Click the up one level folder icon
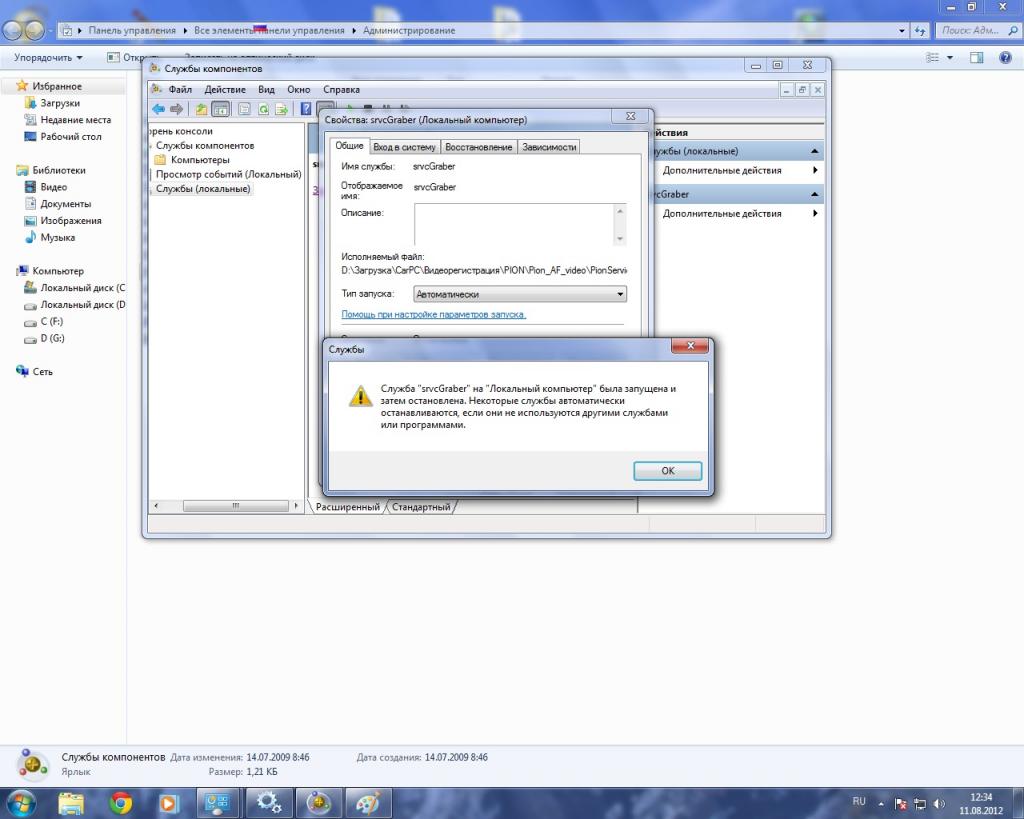The height and width of the screenshot is (819, 1024). click(x=201, y=109)
